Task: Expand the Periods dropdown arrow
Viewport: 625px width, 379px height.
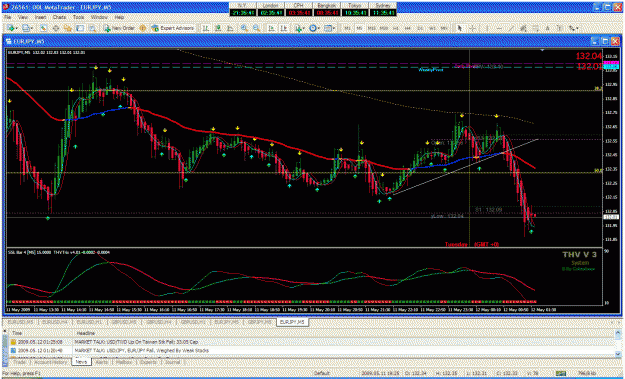Action: click(x=319, y=28)
